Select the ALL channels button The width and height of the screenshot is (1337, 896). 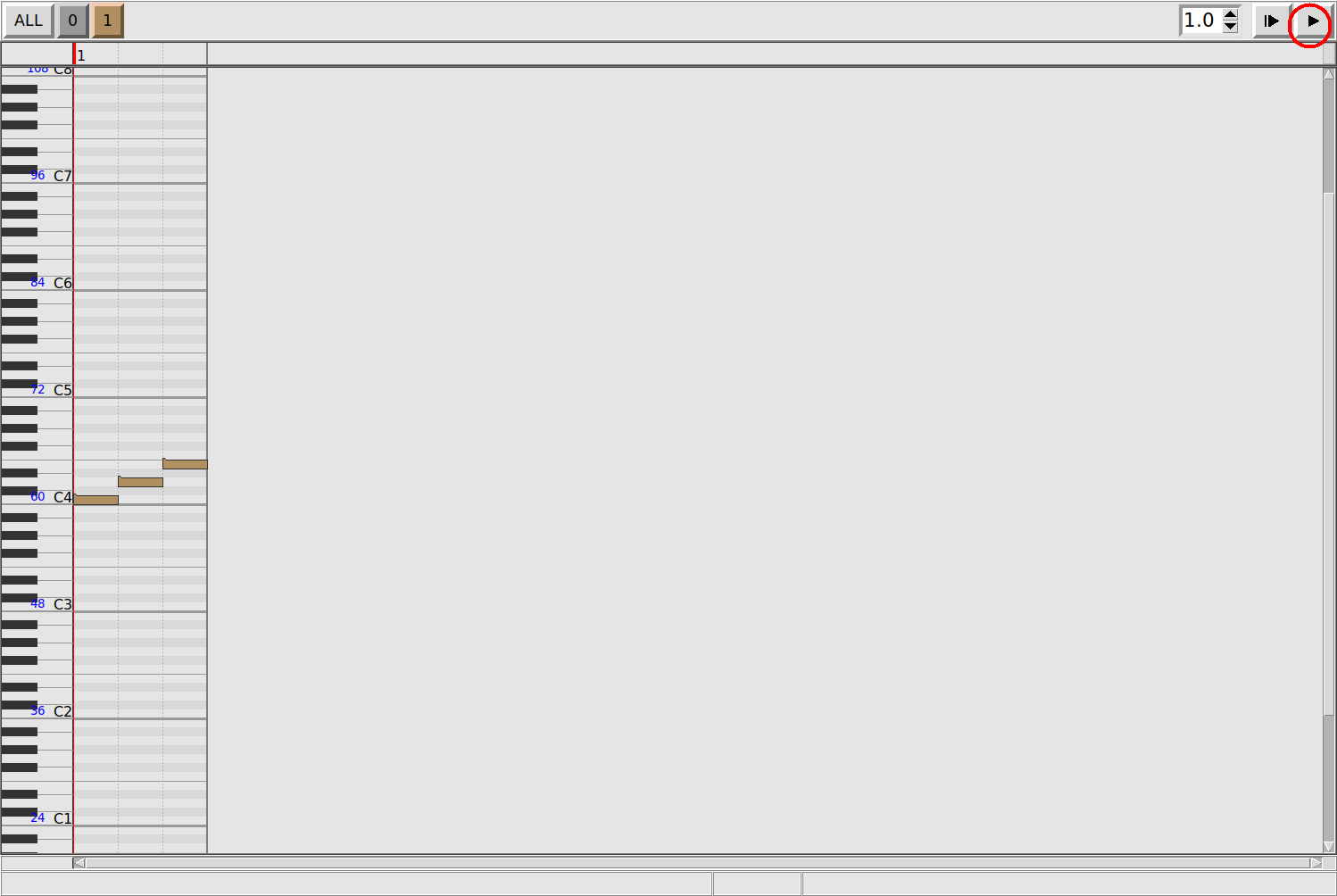pos(29,21)
